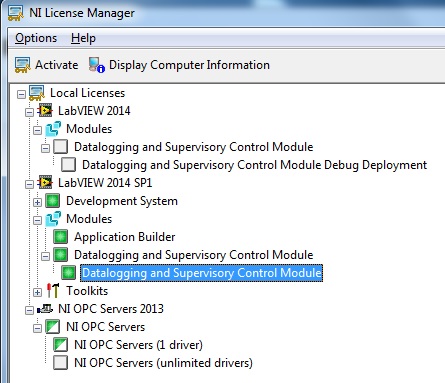Collapse the NI OPC Servers 2013 node
This screenshot has width=445, height=383.
29,310
